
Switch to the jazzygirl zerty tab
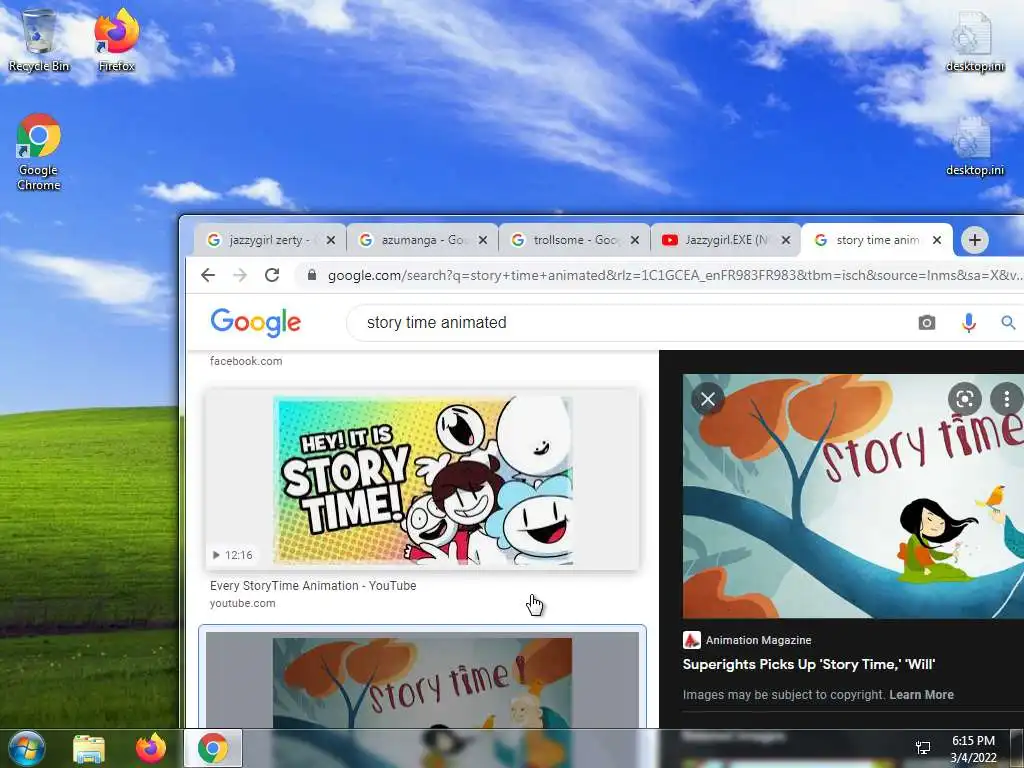[269, 240]
